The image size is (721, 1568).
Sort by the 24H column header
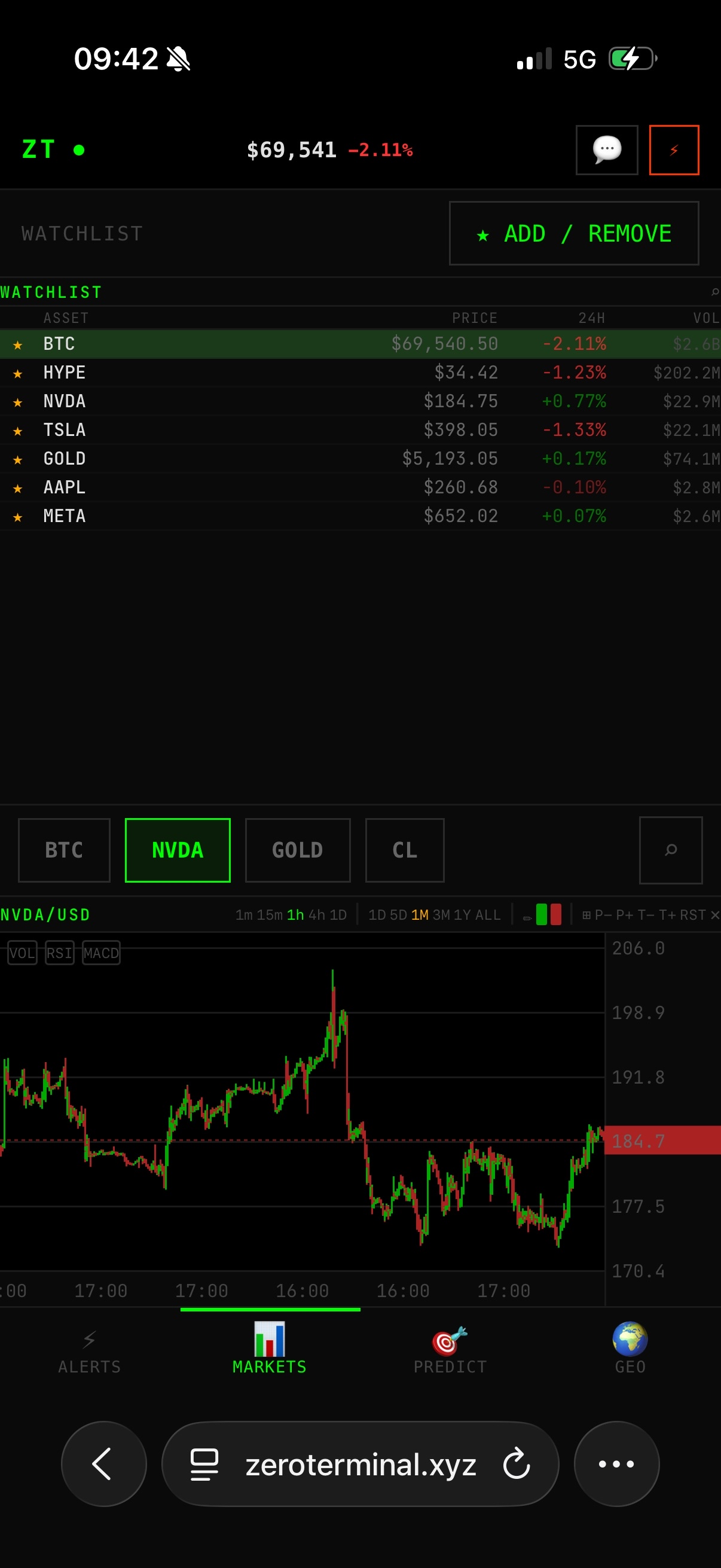pyautogui.click(x=591, y=318)
